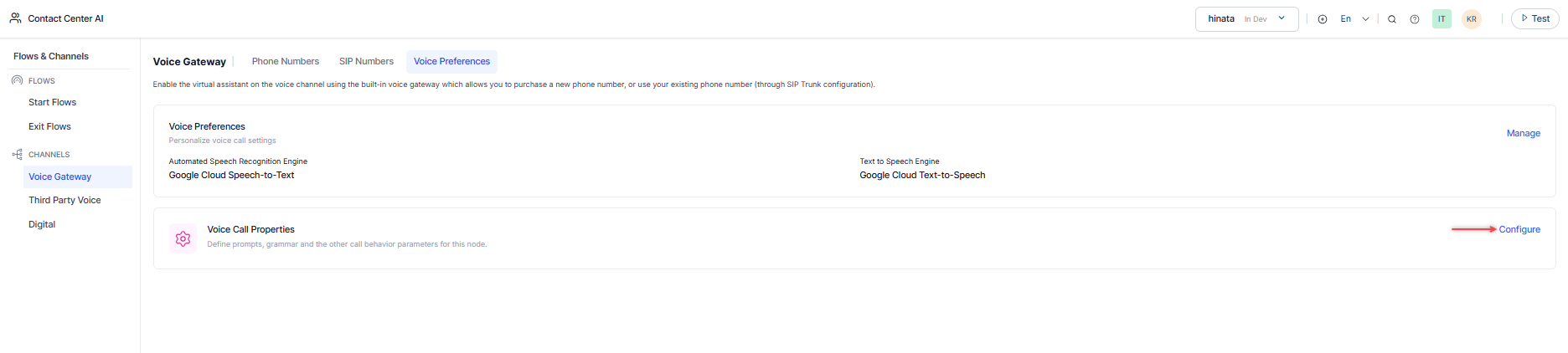Click Configure for Voice Call Properties
Viewport: 1568px width, 353px height.
click(1519, 230)
